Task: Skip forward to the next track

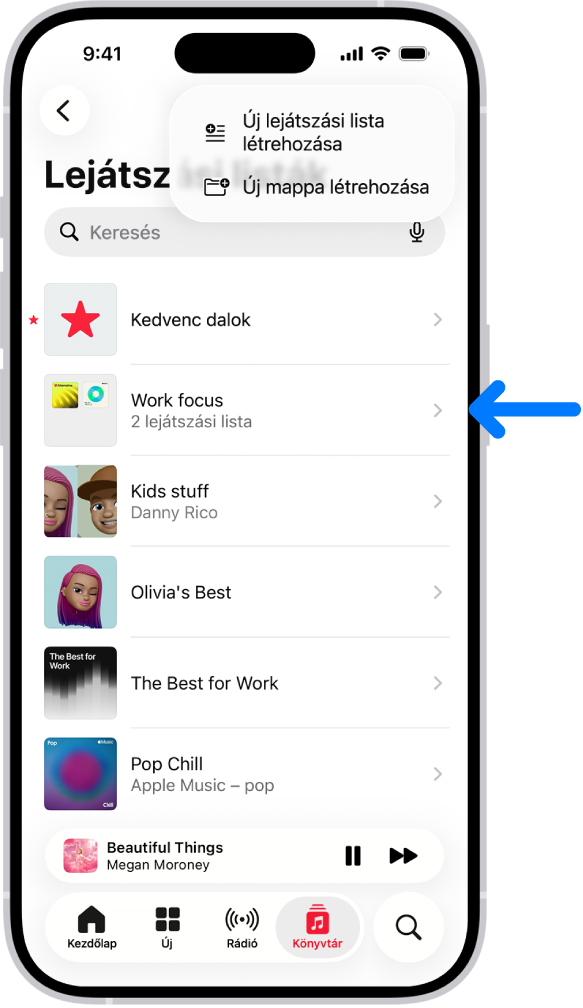Action: point(403,856)
